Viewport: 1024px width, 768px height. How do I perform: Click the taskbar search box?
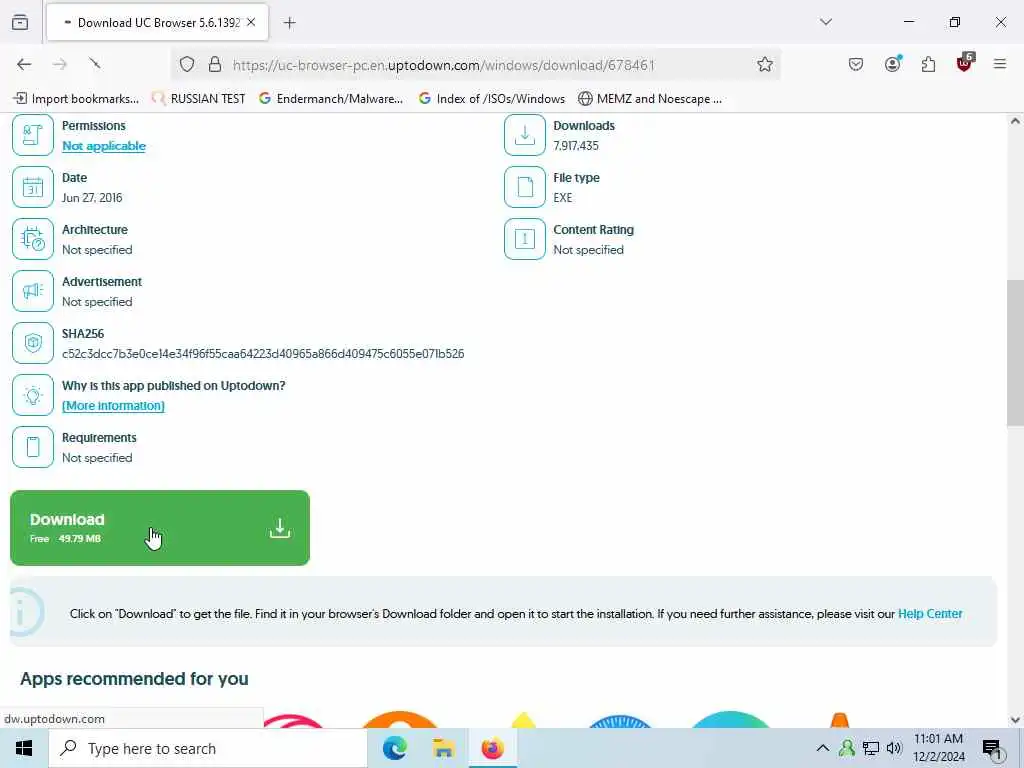208,748
